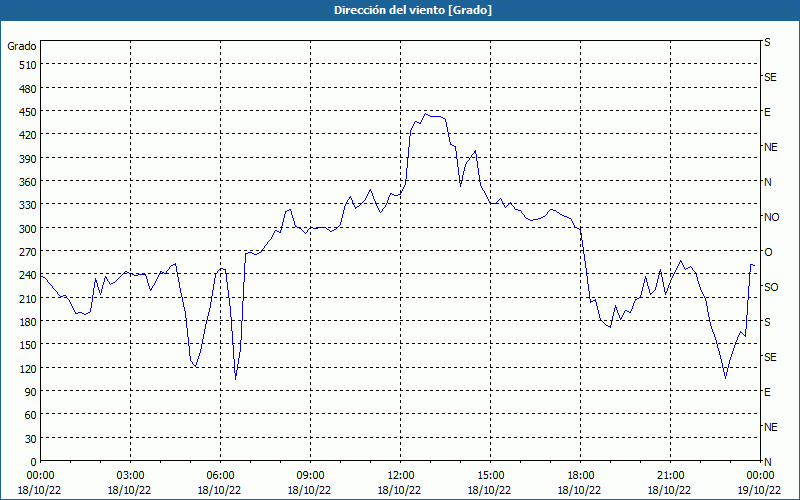Screen dimensions: 800x500
Task: Click the 180 value on the left axis
Action: 29,322
